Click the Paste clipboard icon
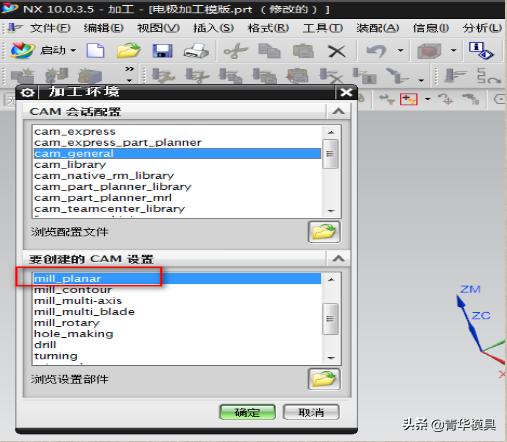 coord(303,51)
